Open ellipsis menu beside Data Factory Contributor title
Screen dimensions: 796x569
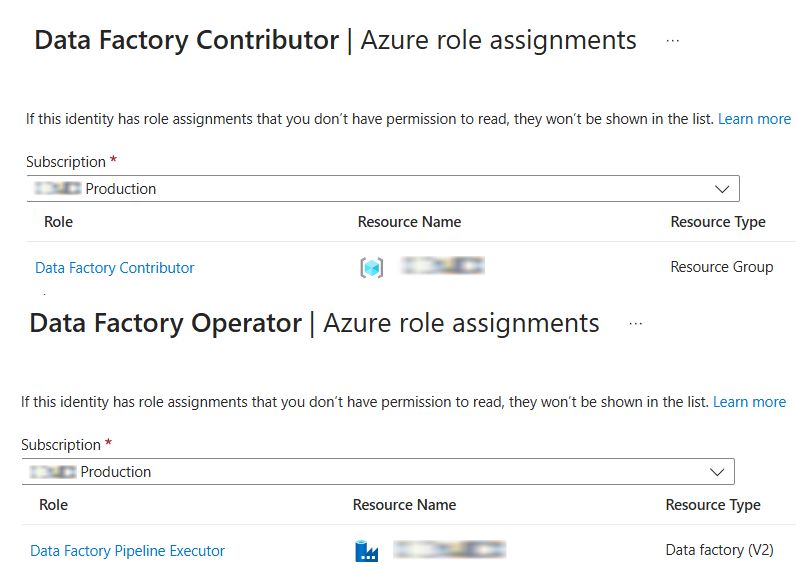click(x=672, y=41)
